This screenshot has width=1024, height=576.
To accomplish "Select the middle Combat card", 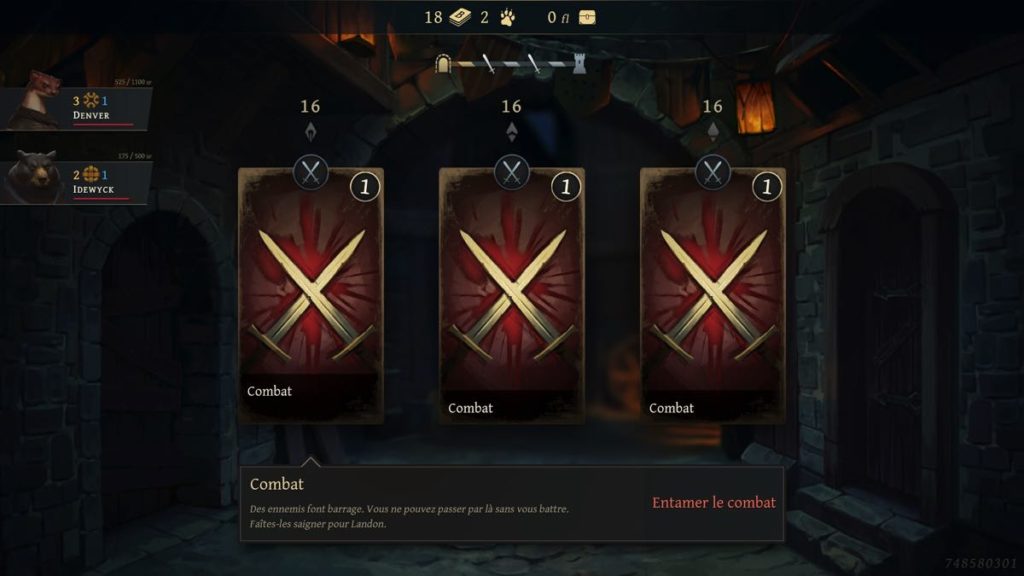I will pos(512,295).
